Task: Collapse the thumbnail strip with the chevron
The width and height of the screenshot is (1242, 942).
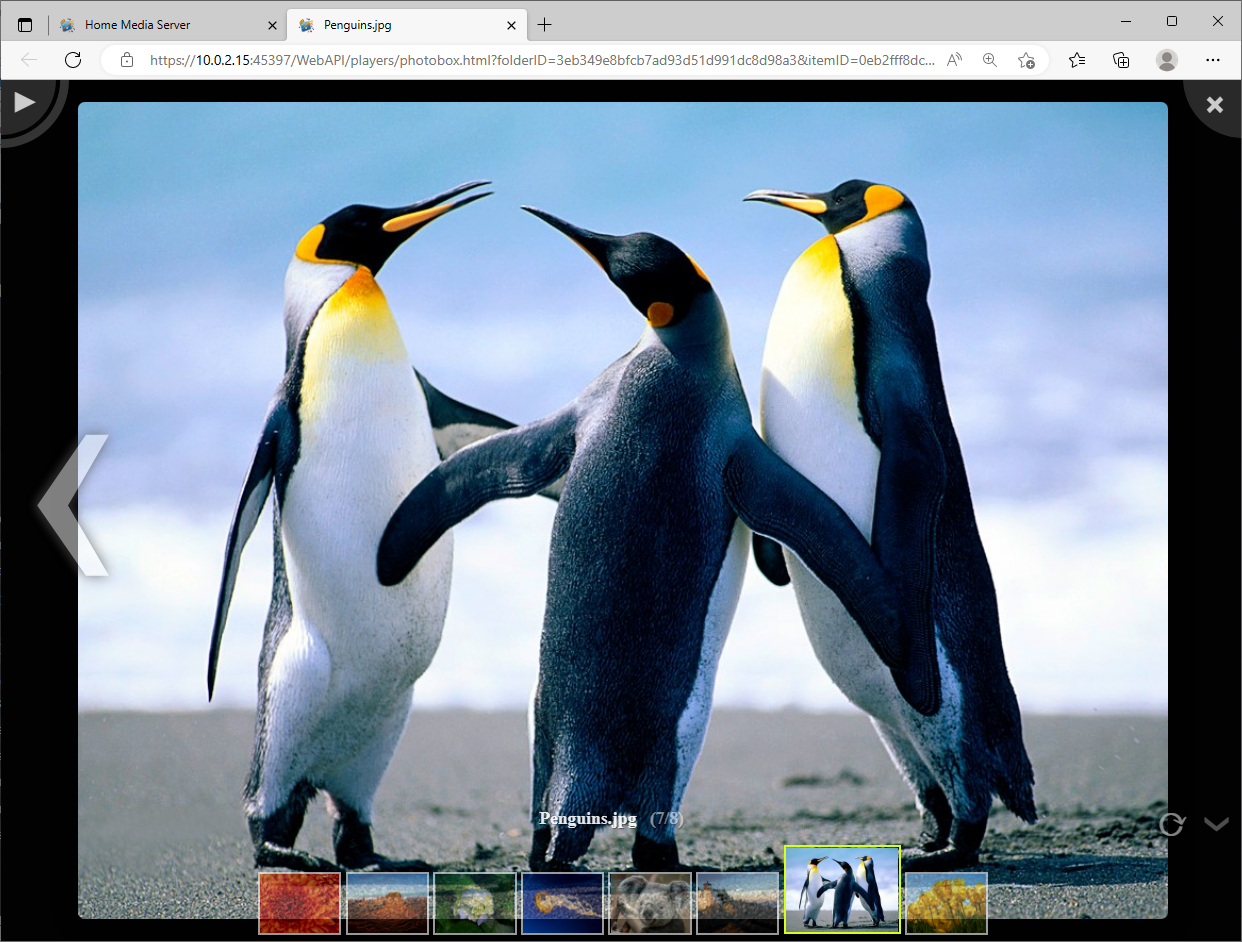Action: [1216, 824]
